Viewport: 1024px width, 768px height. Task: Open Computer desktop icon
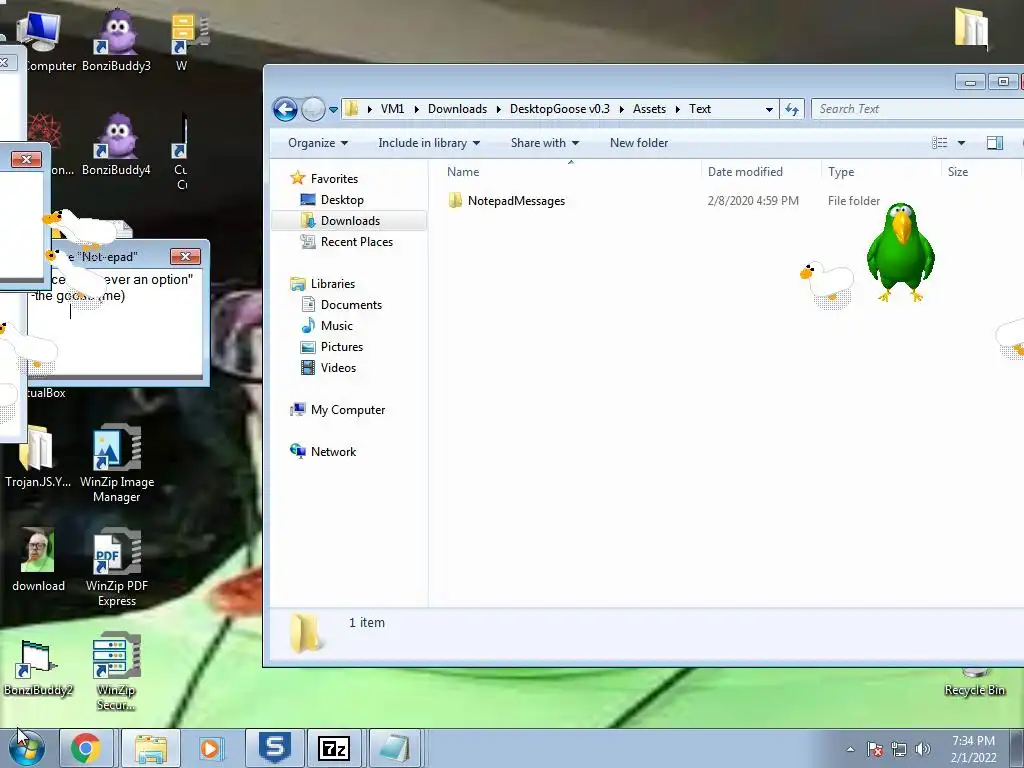point(40,39)
